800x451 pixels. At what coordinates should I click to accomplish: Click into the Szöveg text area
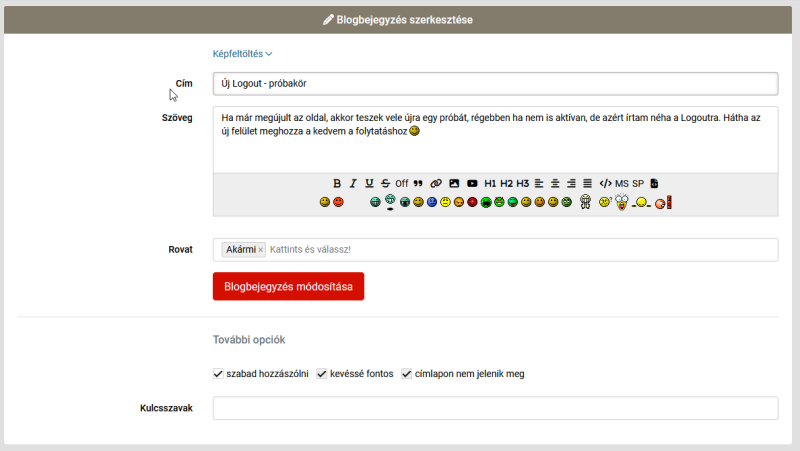(x=495, y=140)
